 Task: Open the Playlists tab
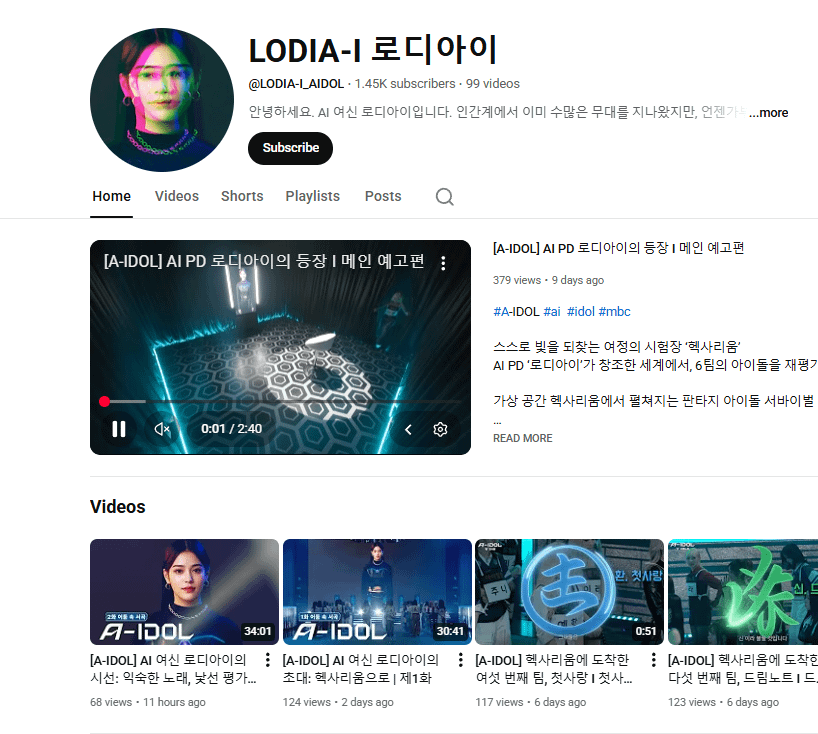312,196
